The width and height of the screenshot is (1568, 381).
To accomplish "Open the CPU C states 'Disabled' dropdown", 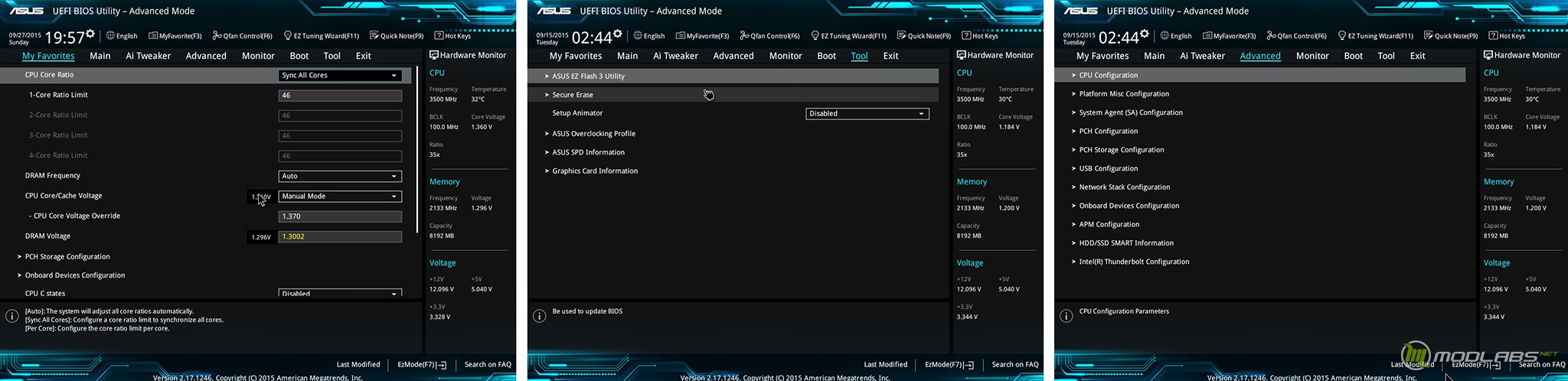I will (340, 293).
